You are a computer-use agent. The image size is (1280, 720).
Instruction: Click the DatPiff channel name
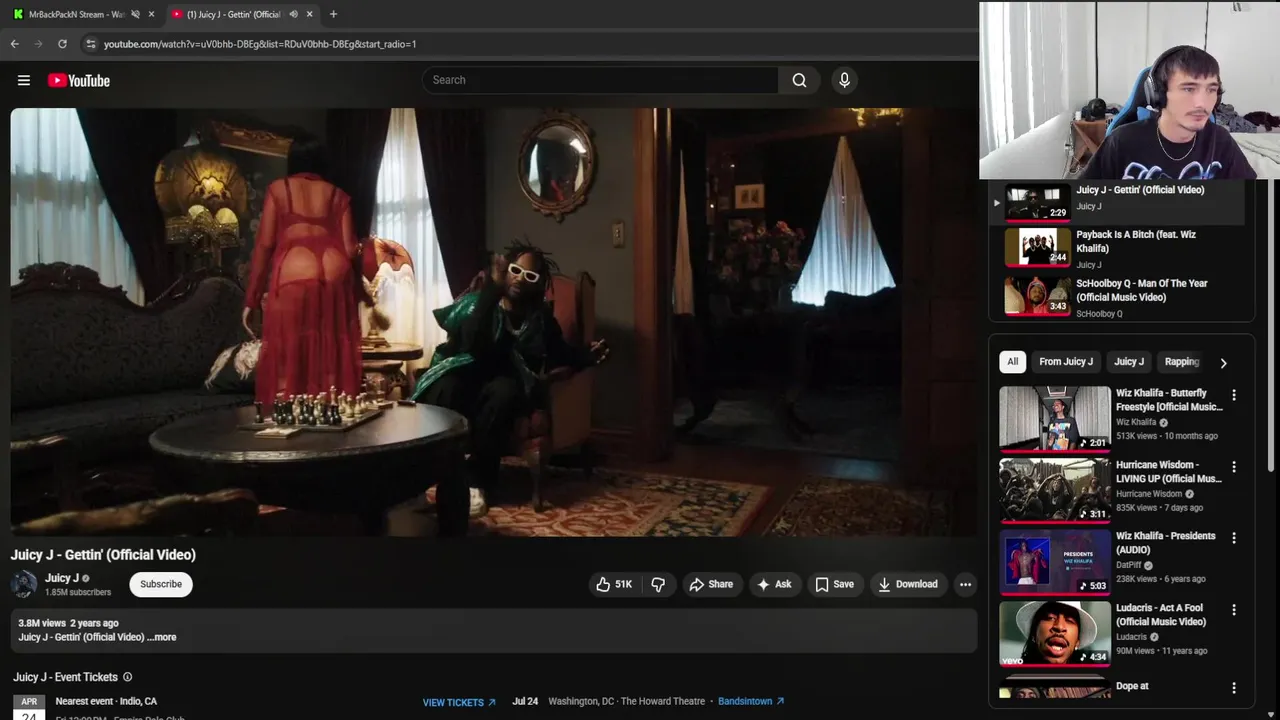1129,565
